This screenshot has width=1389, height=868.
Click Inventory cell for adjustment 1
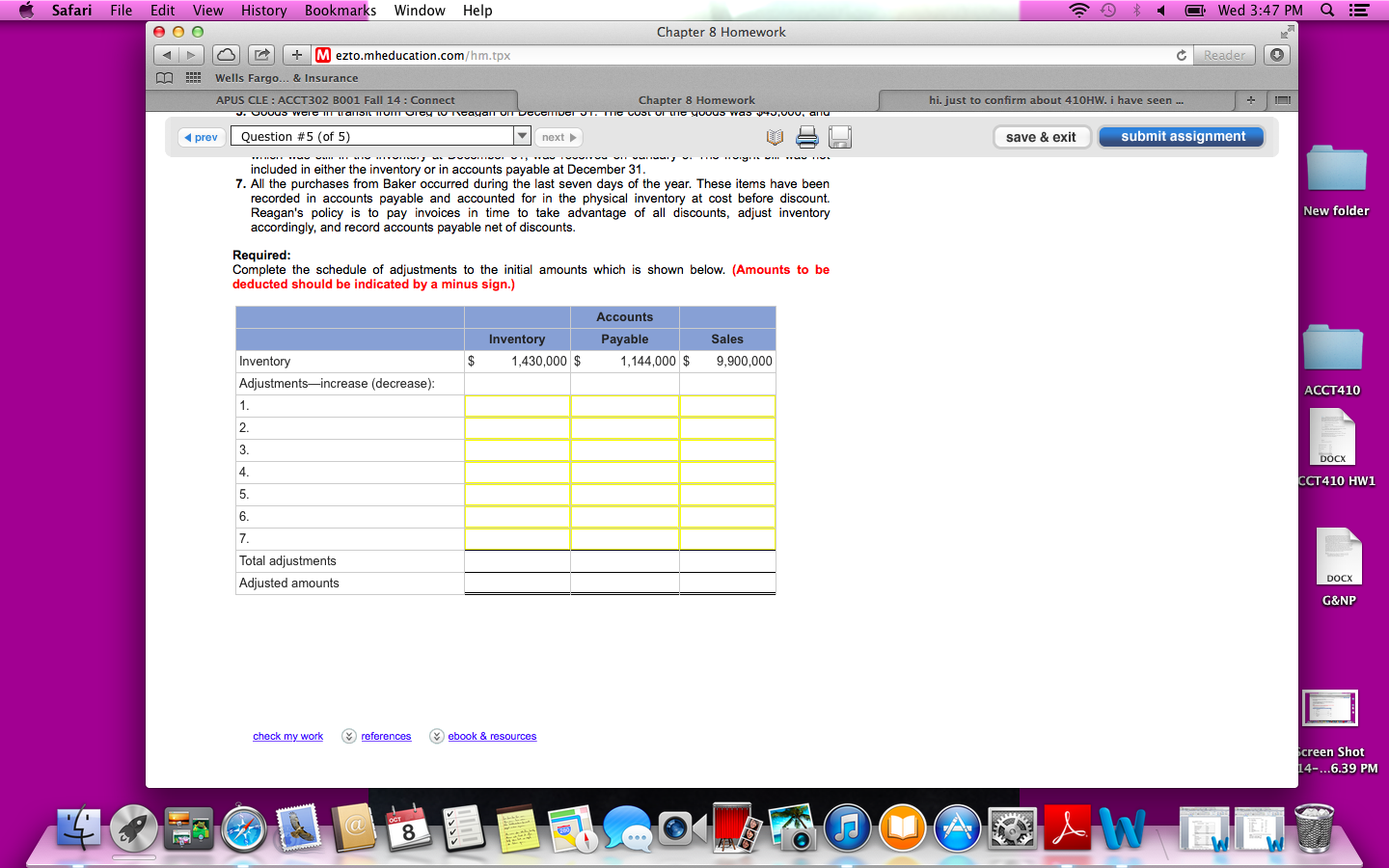[x=517, y=406]
